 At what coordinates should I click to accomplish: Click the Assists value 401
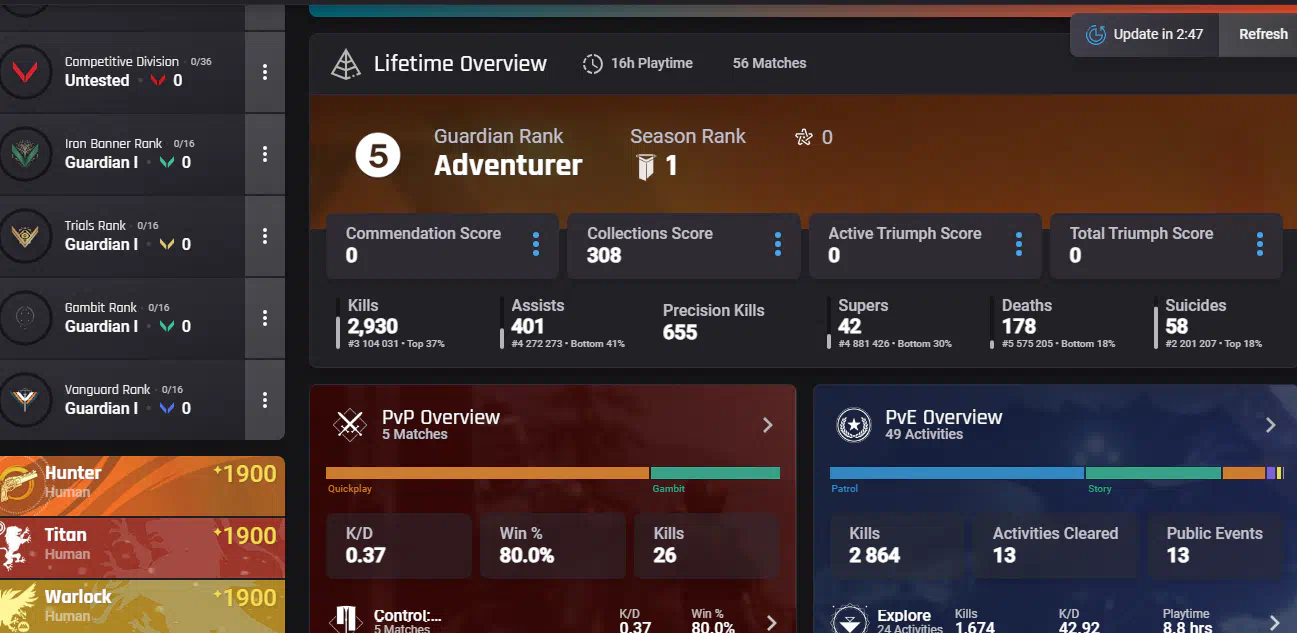[528, 326]
